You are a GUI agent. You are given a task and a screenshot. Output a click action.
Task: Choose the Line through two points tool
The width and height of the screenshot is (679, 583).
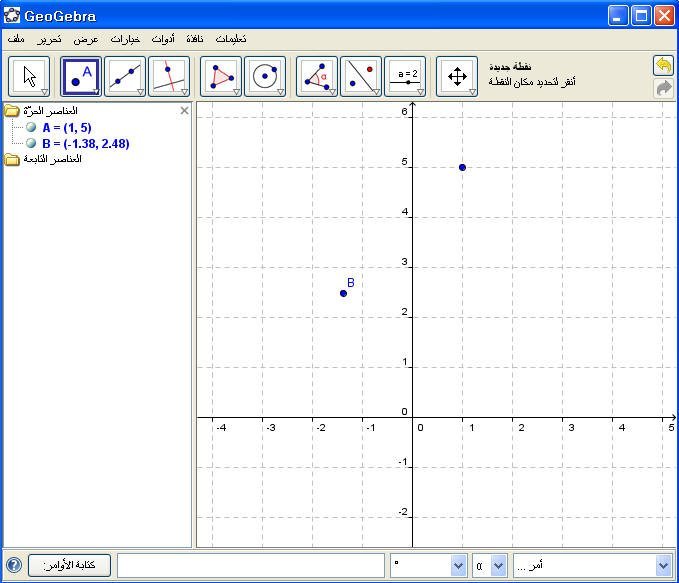(125, 77)
